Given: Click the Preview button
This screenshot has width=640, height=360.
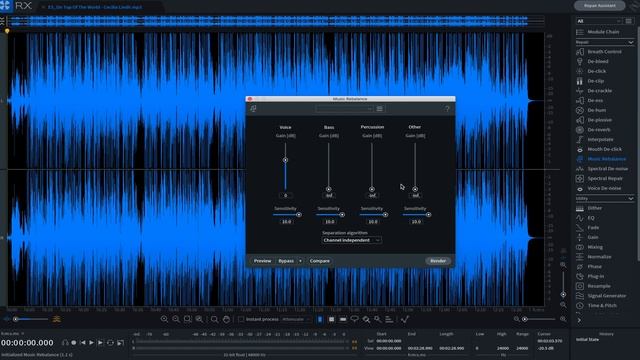Looking at the screenshot, I should click(x=262, y=261).
